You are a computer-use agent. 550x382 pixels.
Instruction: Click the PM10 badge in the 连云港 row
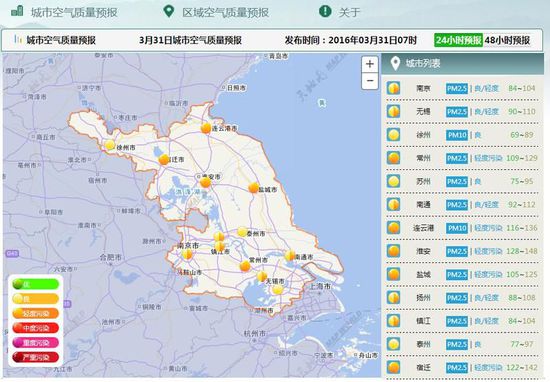457,228
